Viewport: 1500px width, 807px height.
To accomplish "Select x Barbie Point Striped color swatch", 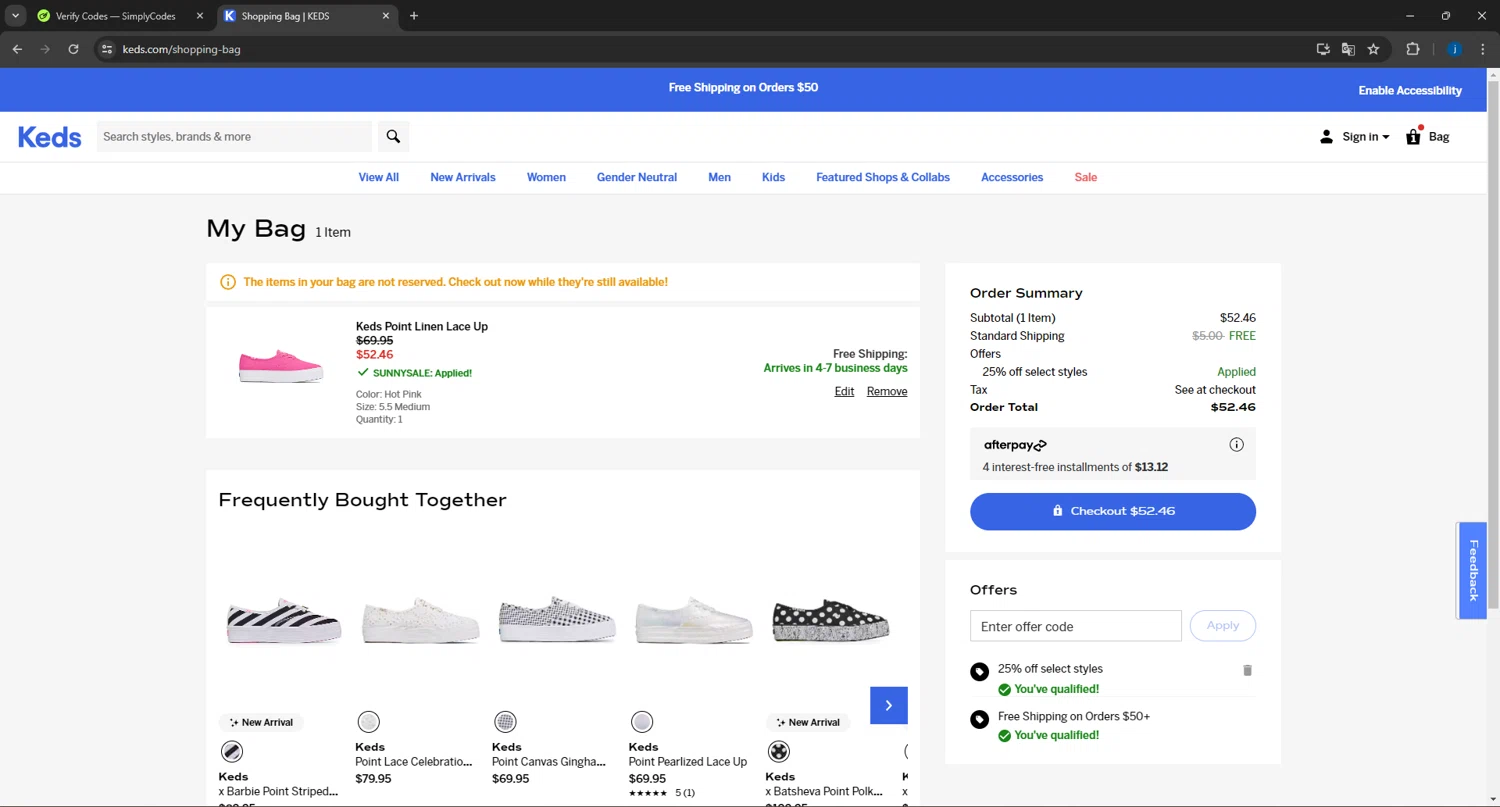I will (231, 751).
